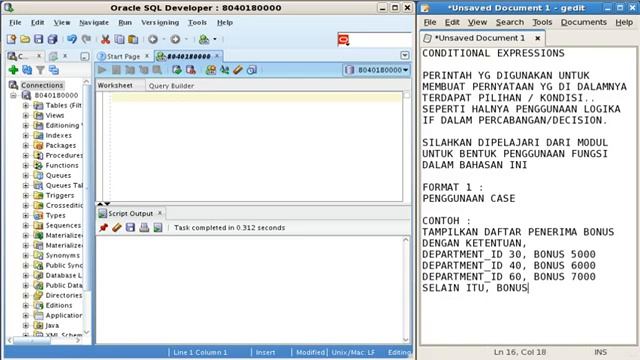Expand the Views node

(26, 116)
